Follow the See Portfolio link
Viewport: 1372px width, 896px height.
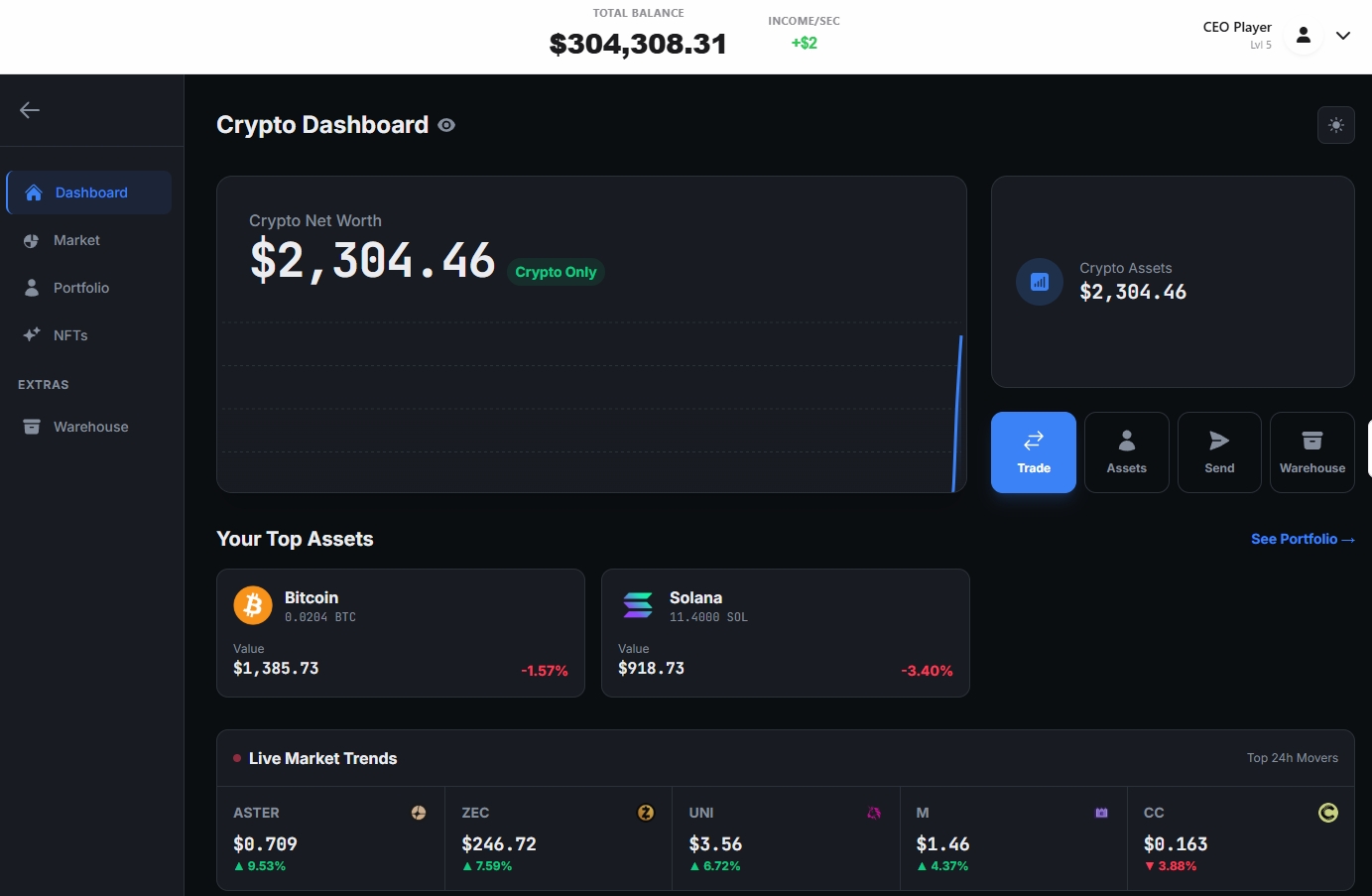[1302, 539]
